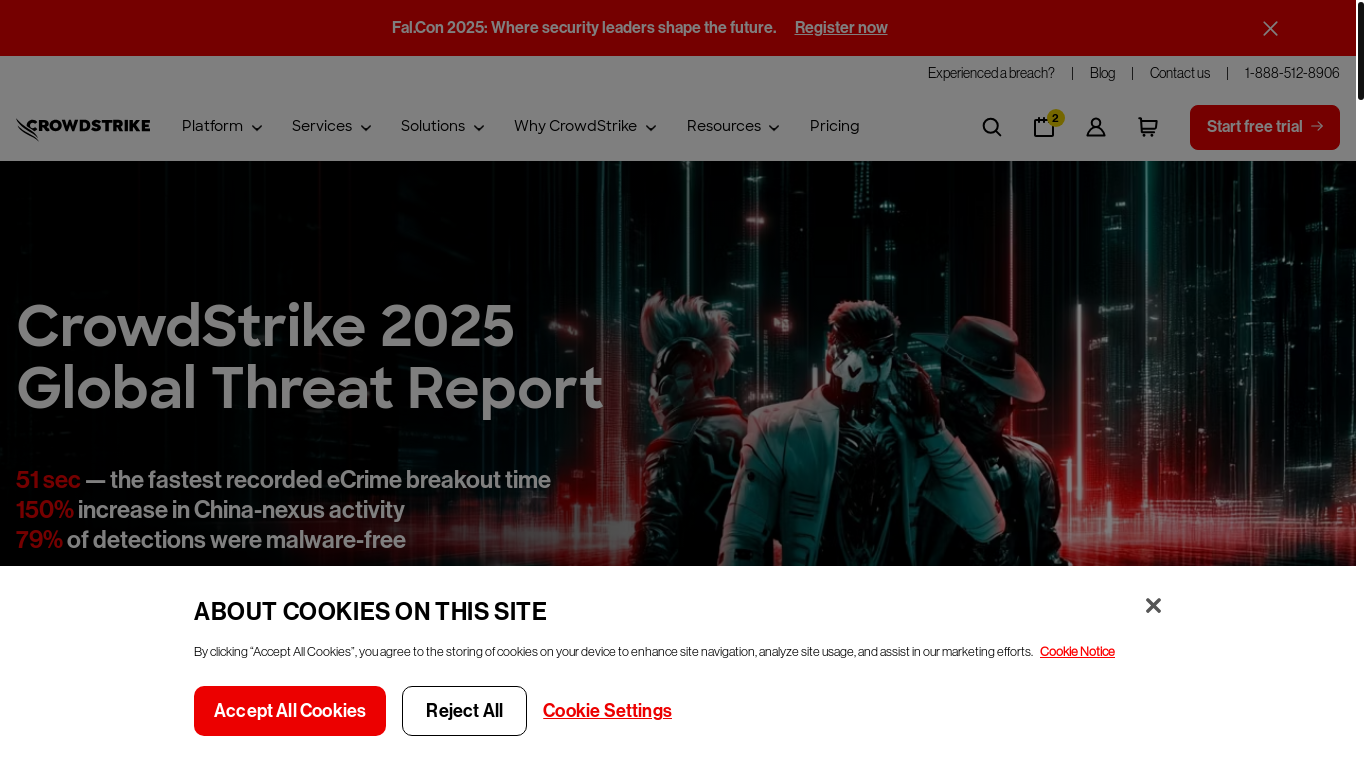
Task: Open the Blog link
Action: pyautogui.click(x=1102, y=73)
